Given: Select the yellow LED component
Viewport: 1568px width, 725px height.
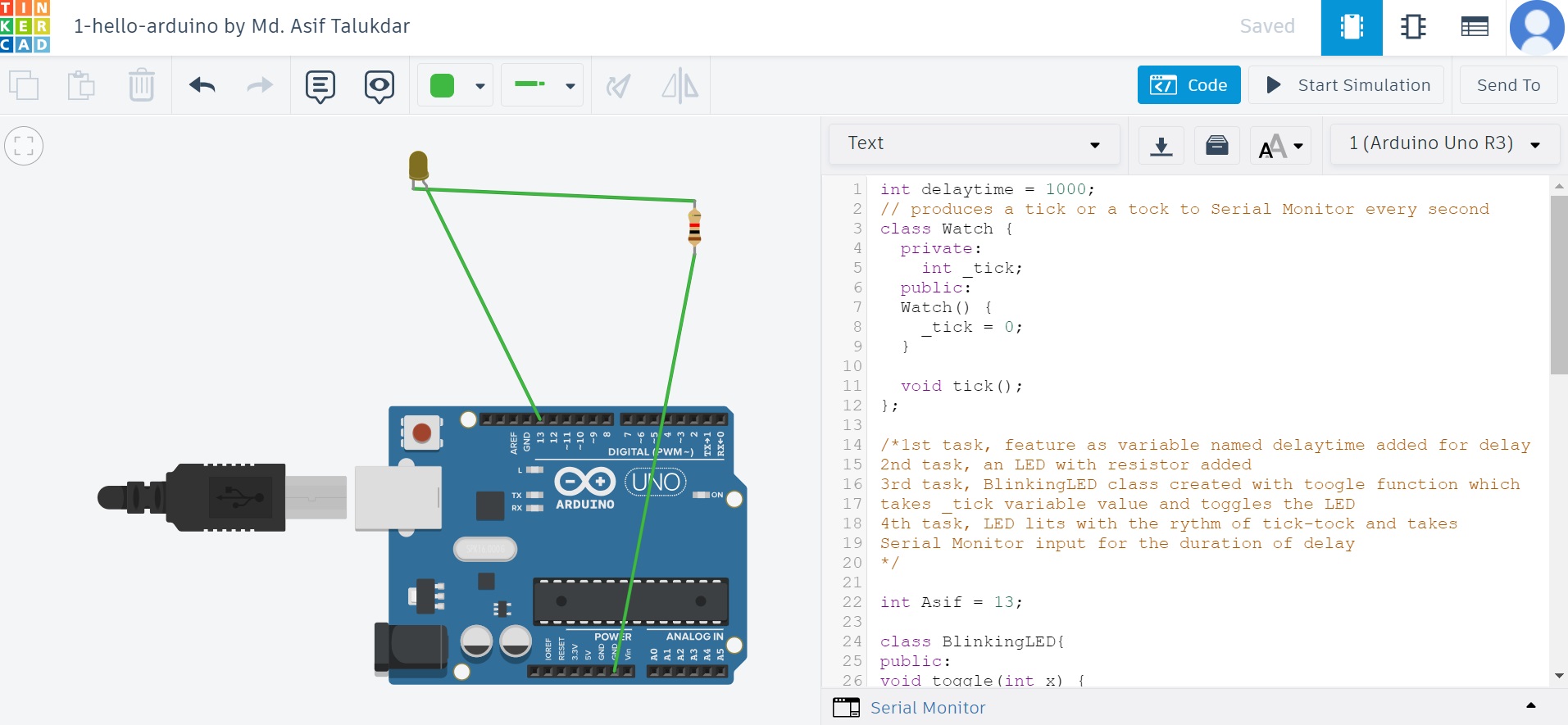Looking at the screenshot, I should pyautogui.click(x=418, y=166).
